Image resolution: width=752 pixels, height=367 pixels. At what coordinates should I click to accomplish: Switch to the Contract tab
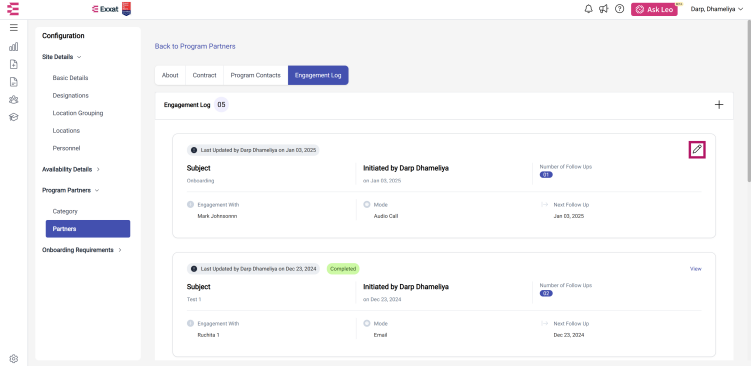204,75
